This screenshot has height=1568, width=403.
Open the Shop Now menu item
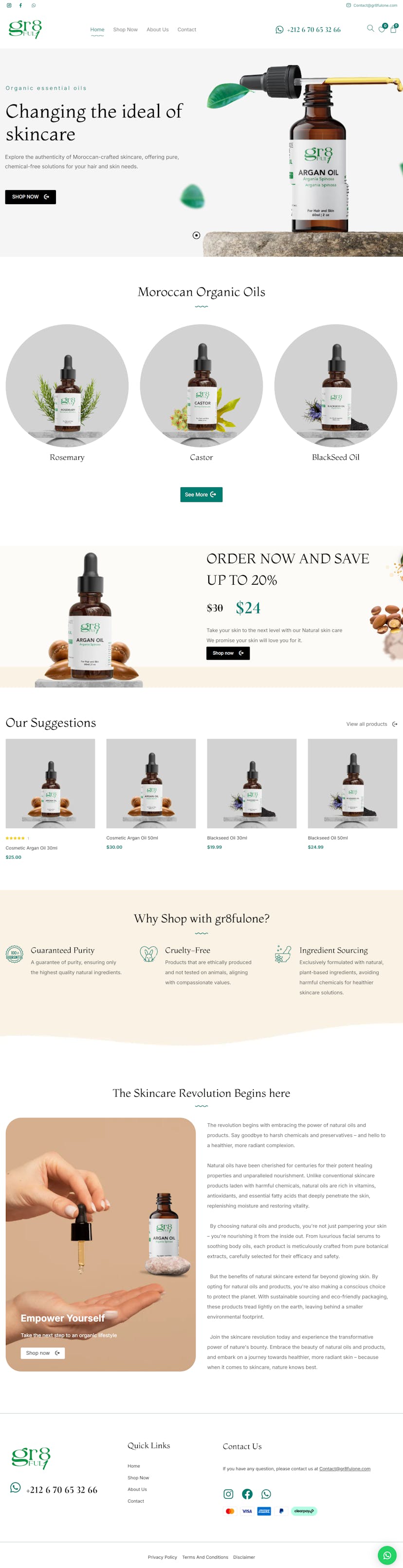[125, 29]
